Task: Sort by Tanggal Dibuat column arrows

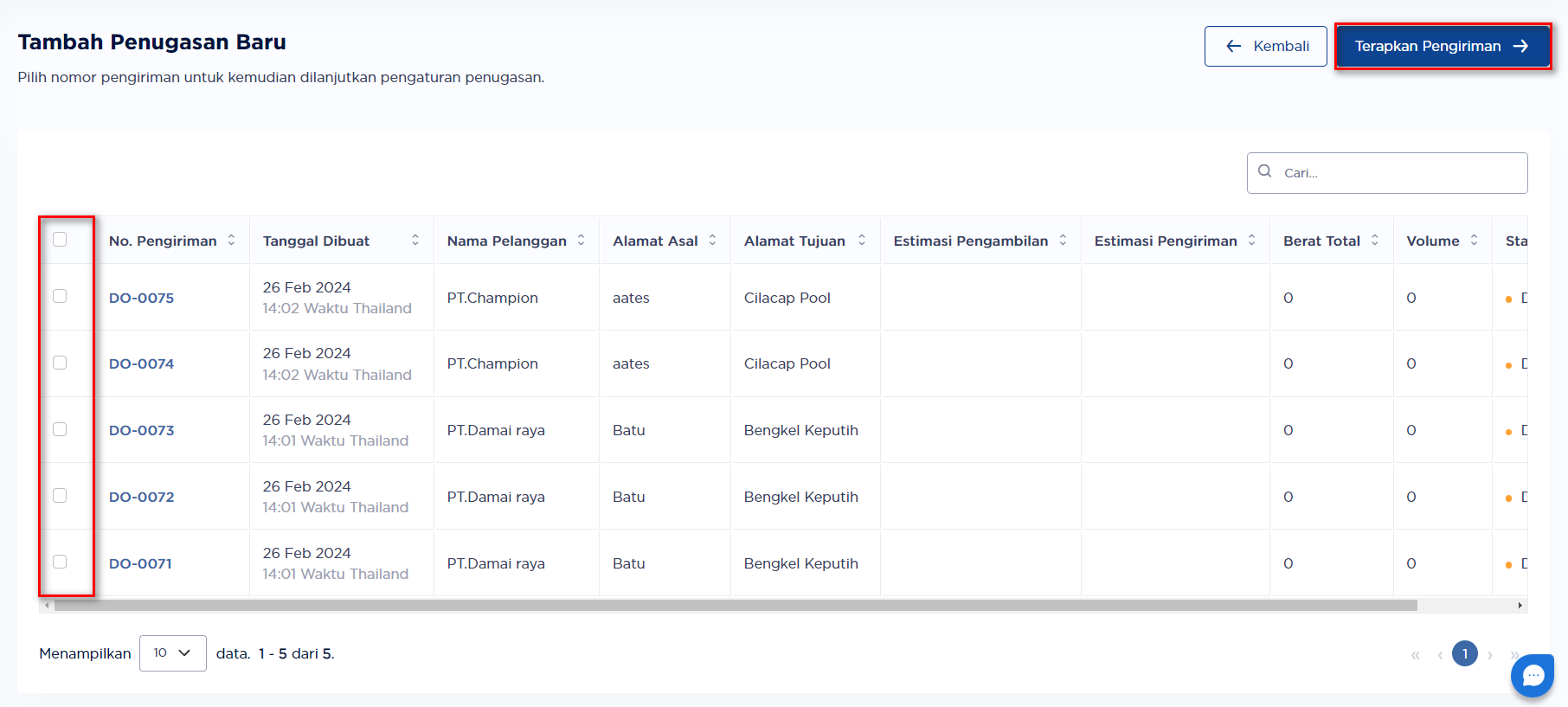Action: (x=415, y=241)
